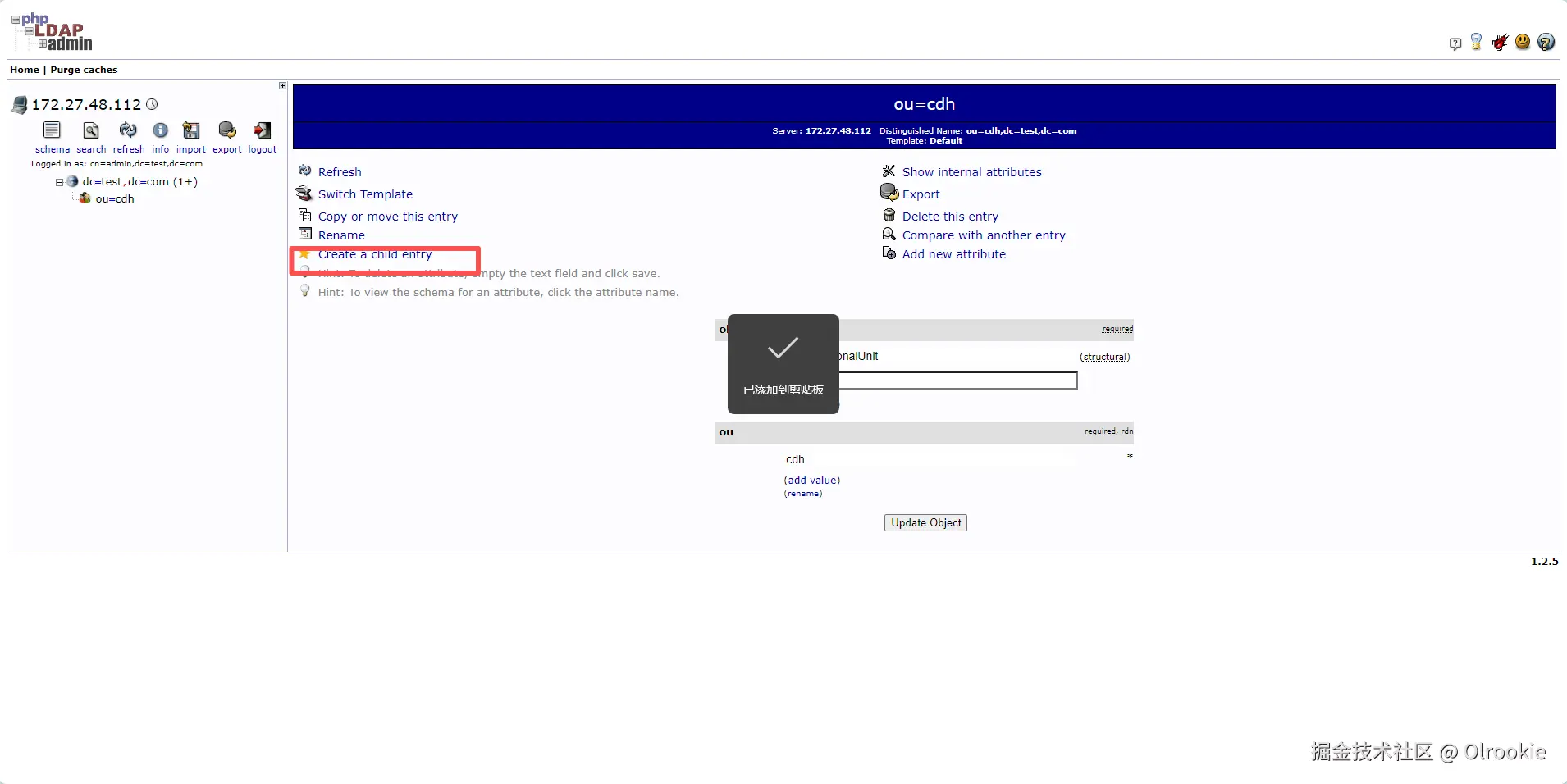Open the server info icon
The height and width of the screenshot is (784, 1567).
click(x=161, y=130)
